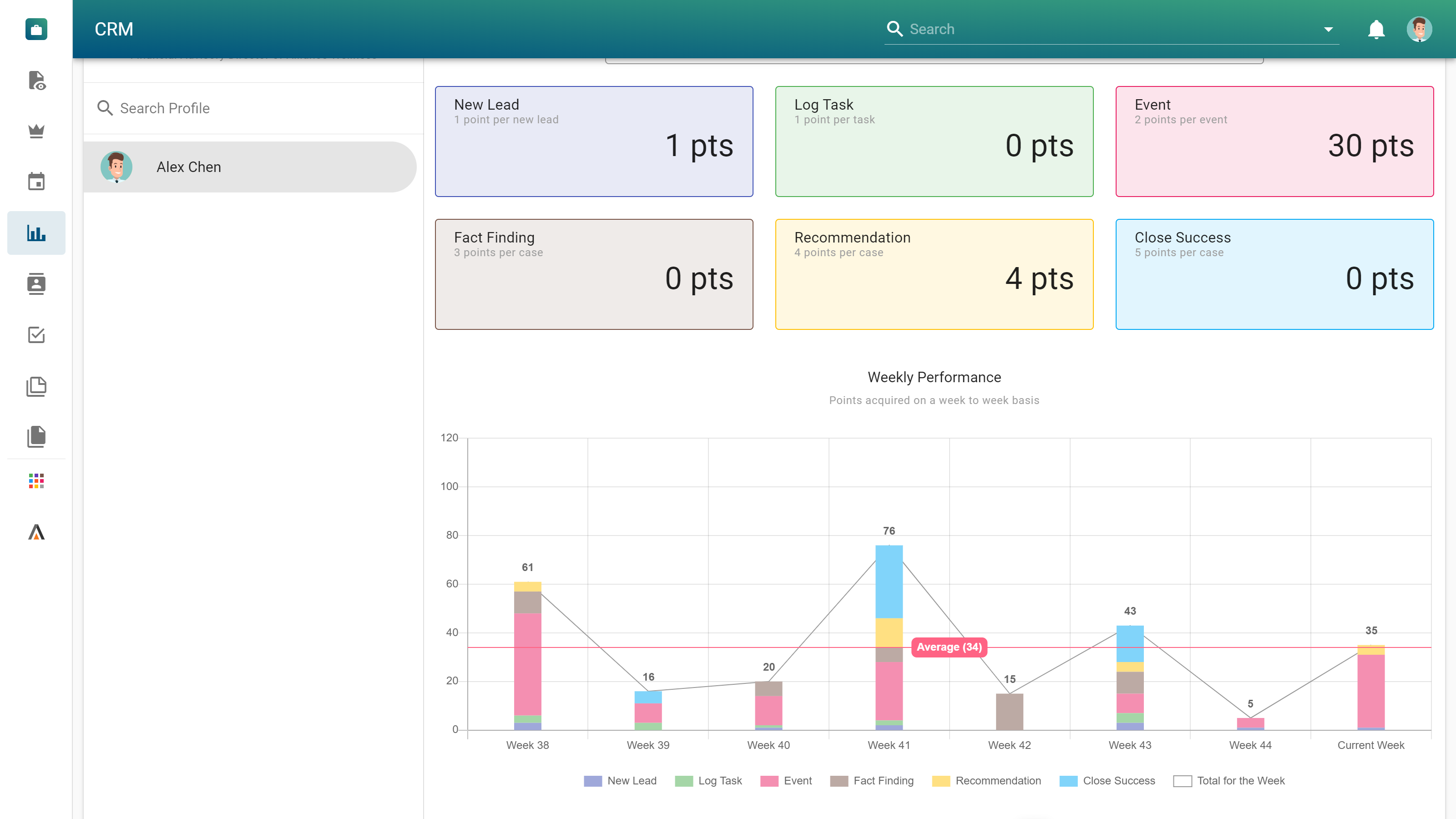The width and height of the screenshot is (1456, 819).
Task: Select the Alex Chen profile row
Action: 250,167
